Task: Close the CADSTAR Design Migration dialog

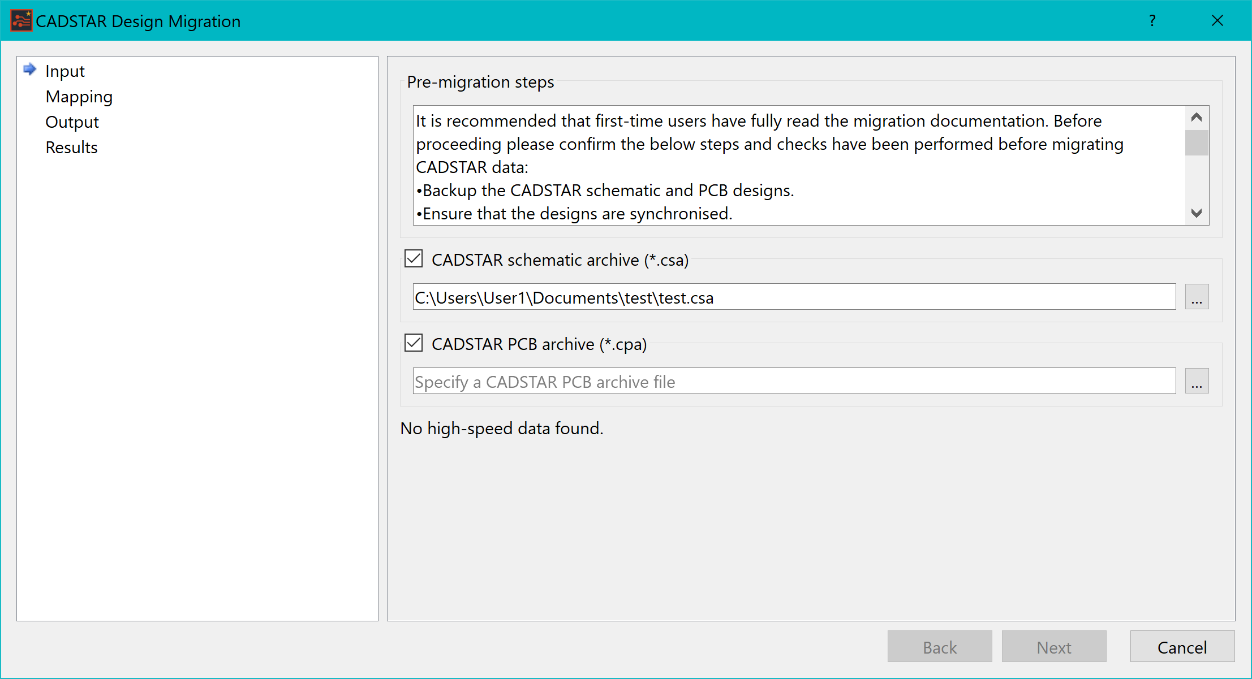Action: click(1217, 20)
